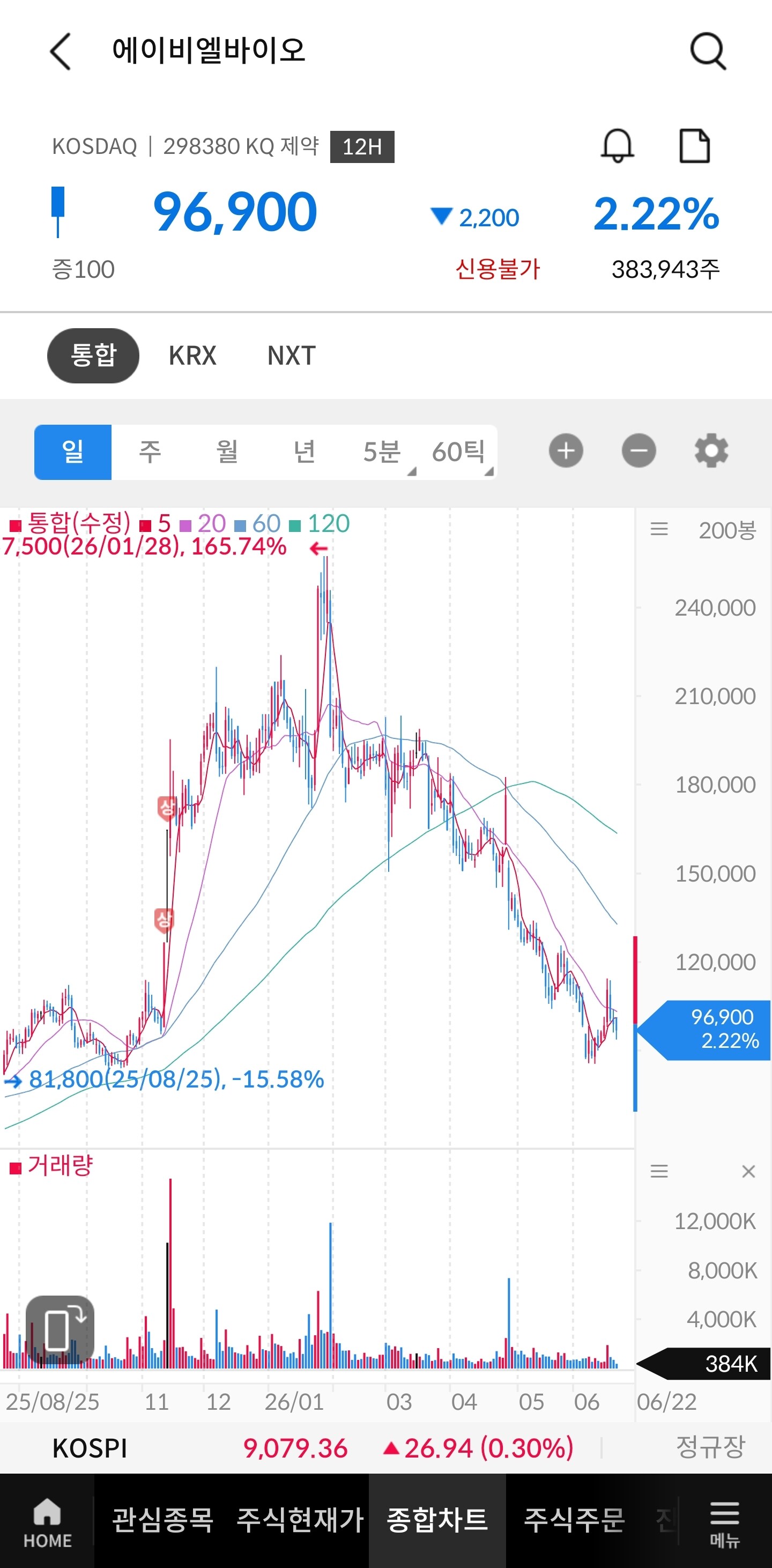
Task: Select the 통합 market toggle
Action: pyautogui.click(x=93, y=356)
